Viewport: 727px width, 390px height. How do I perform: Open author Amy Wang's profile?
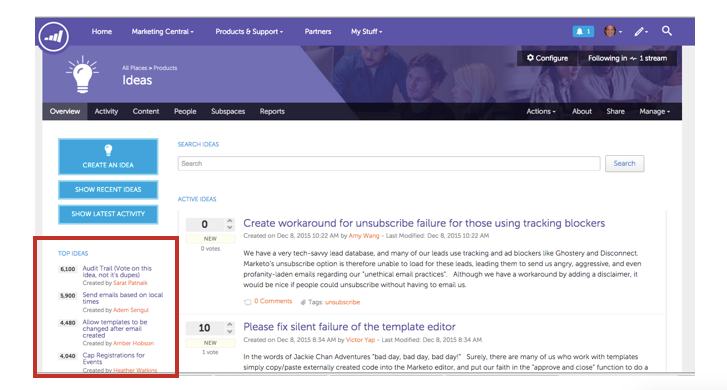(364, 236)
